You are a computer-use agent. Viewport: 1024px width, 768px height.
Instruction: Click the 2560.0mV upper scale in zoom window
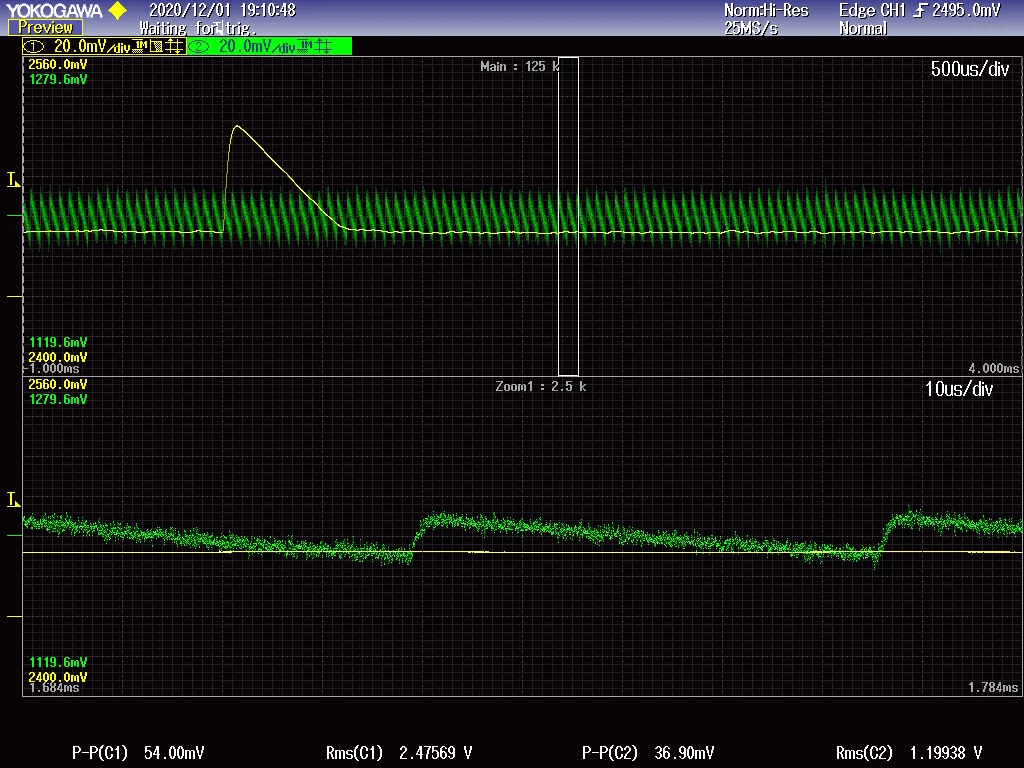click(57, 385)
